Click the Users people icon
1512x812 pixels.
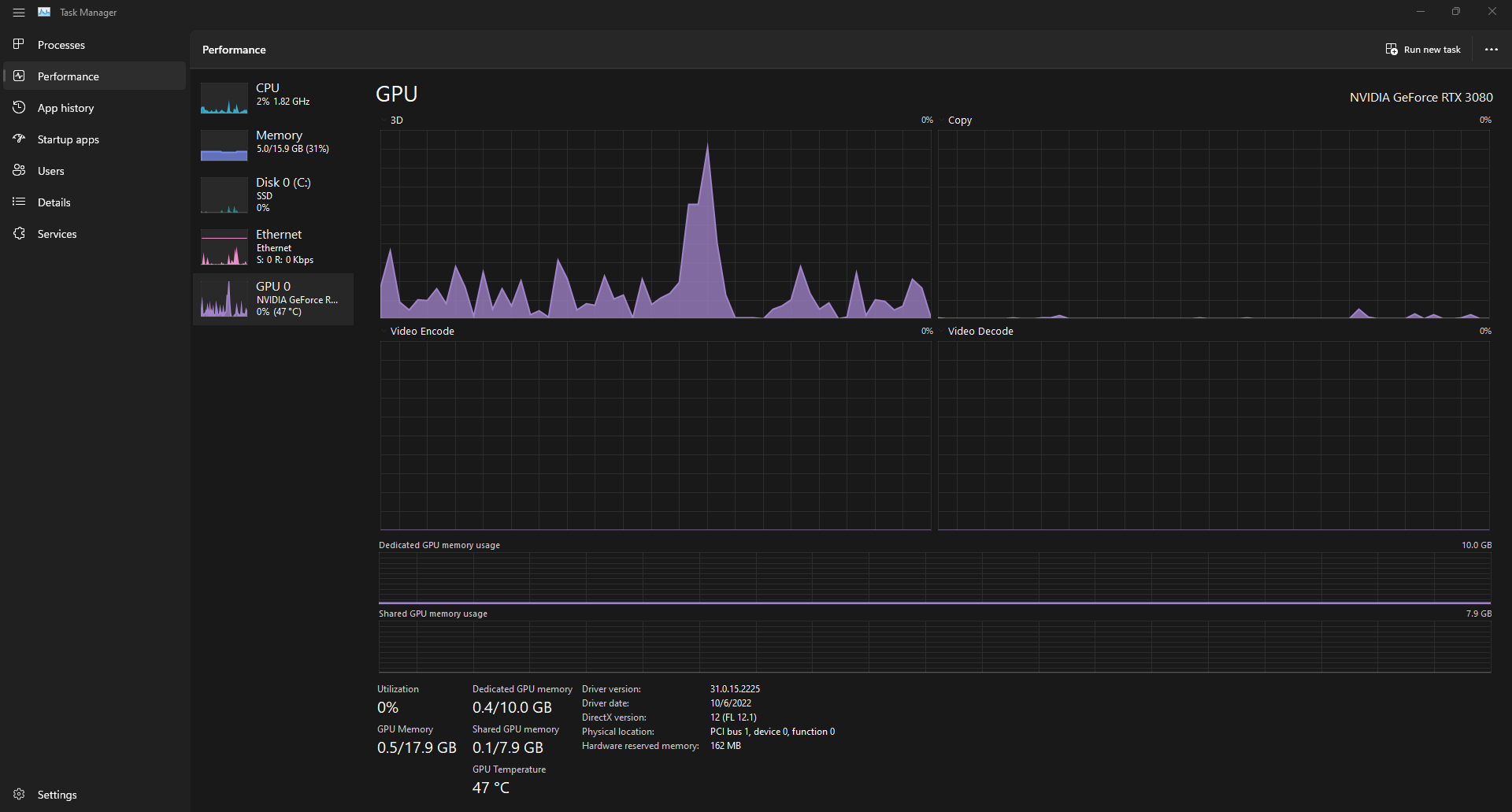19,170
